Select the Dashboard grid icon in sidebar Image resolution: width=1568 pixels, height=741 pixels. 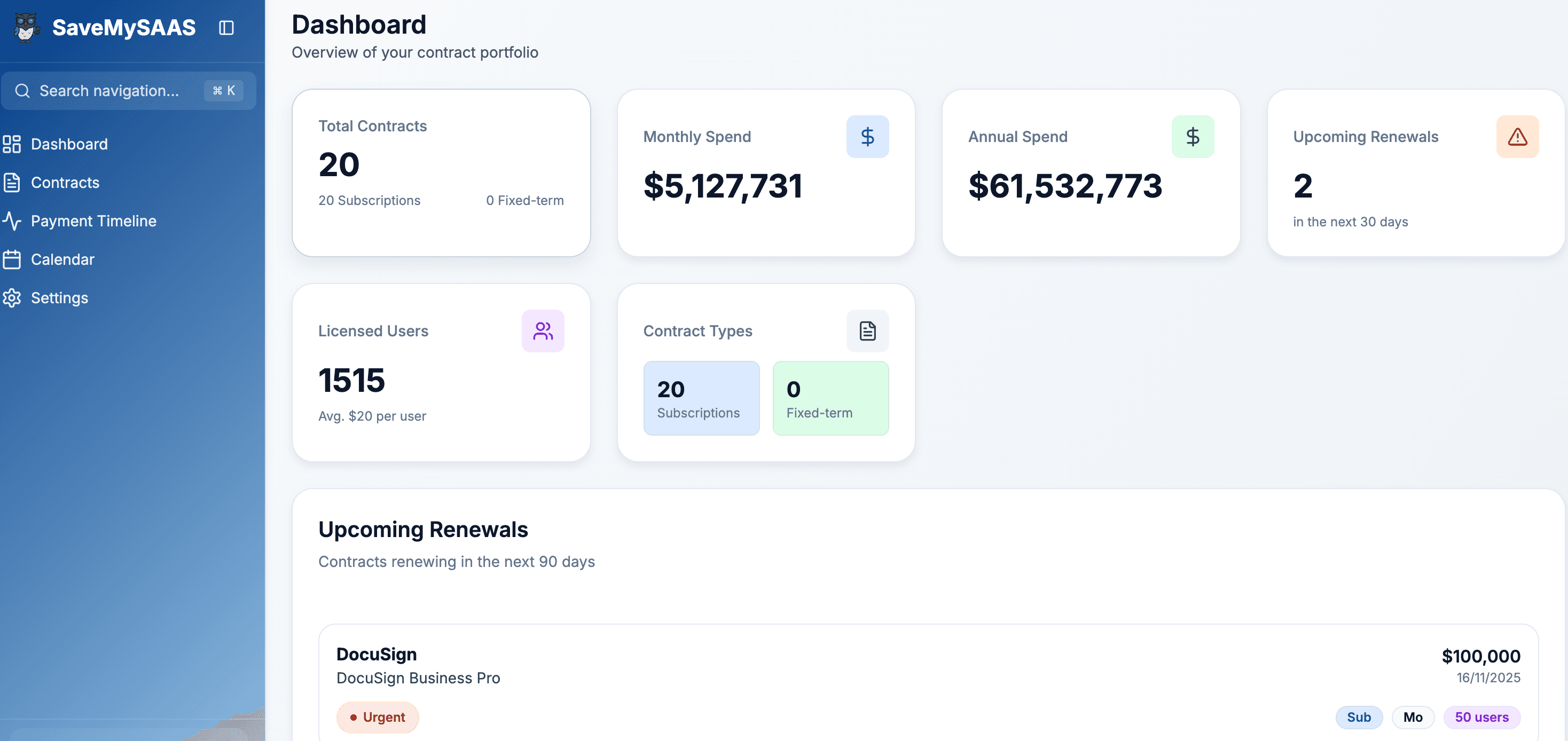tap(12, 144)
